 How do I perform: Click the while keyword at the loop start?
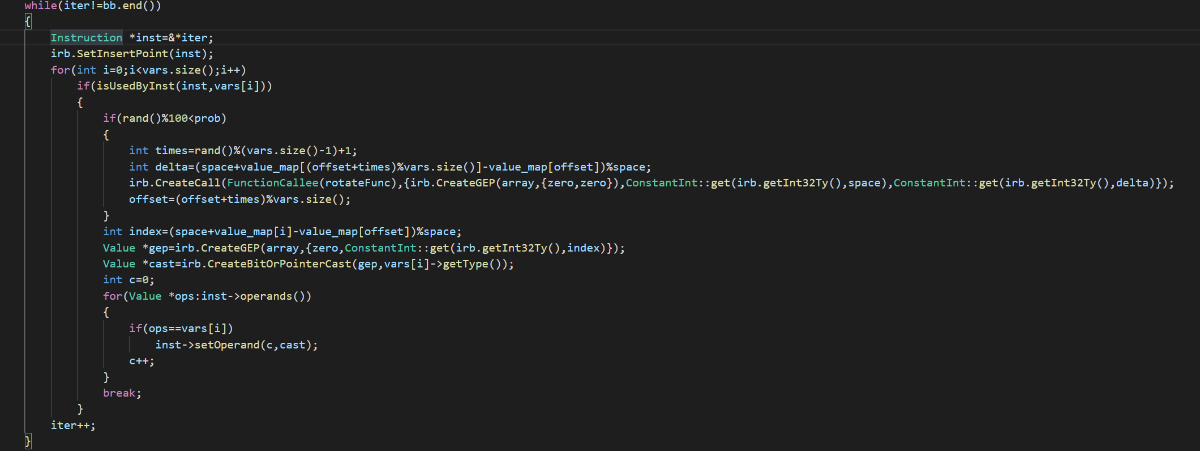click(40, 6)
